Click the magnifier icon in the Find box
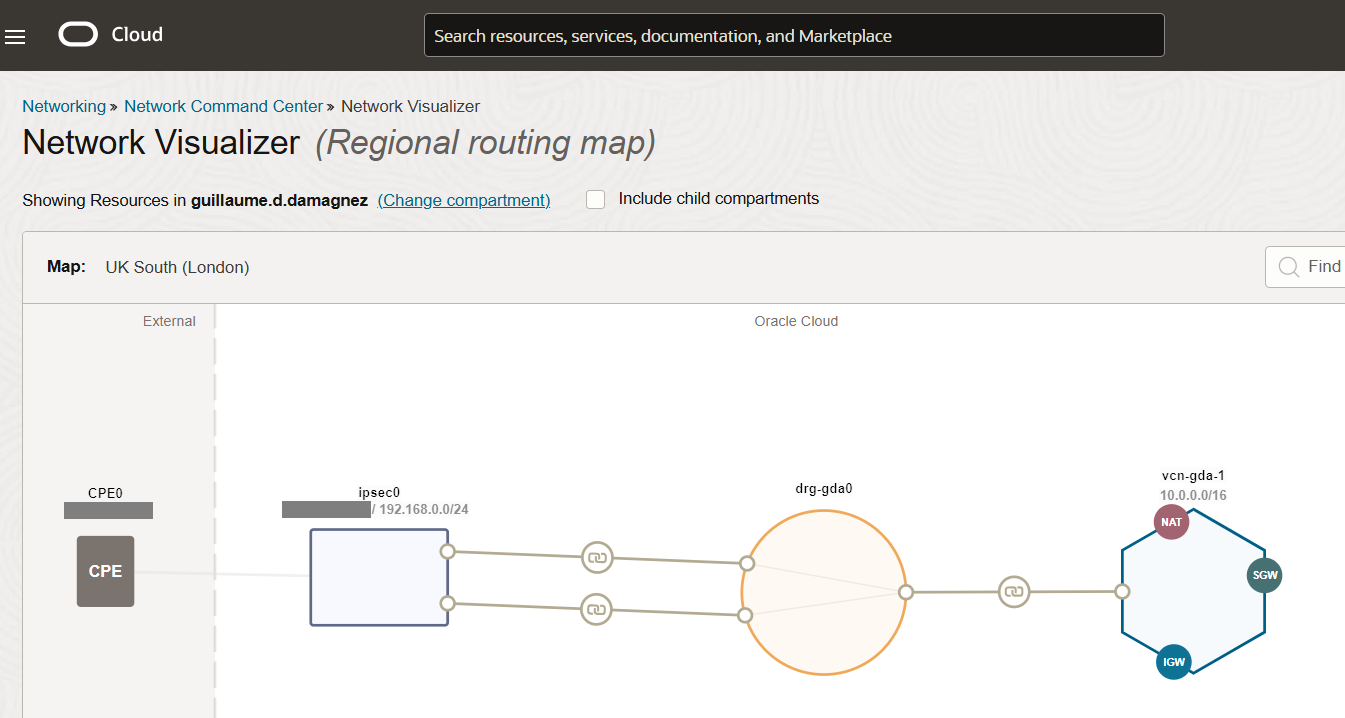This screenshot has width=1345, height=718. [x=1289, y=266]
